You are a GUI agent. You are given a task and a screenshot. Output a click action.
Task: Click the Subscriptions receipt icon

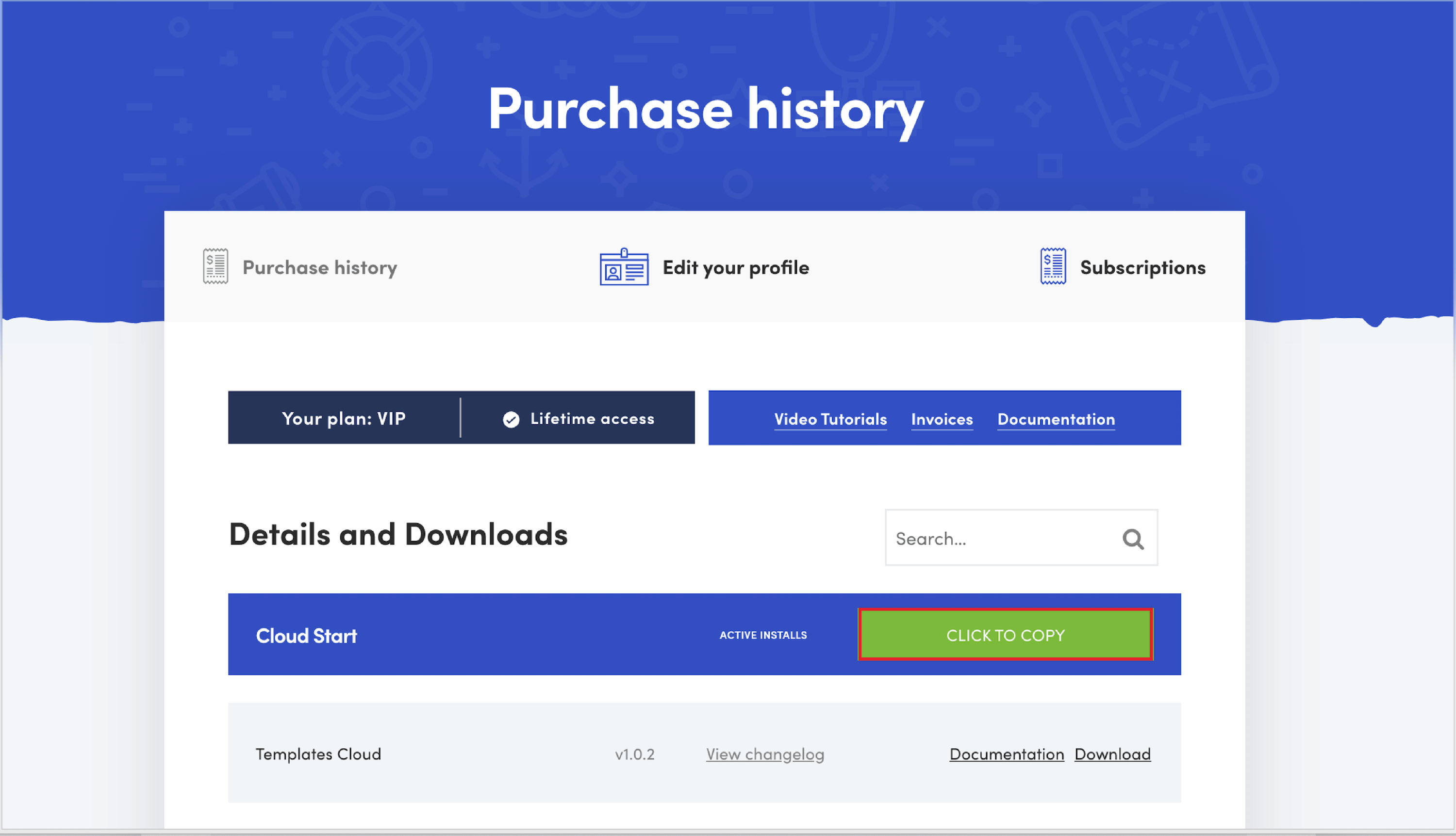click(1053, 266)
